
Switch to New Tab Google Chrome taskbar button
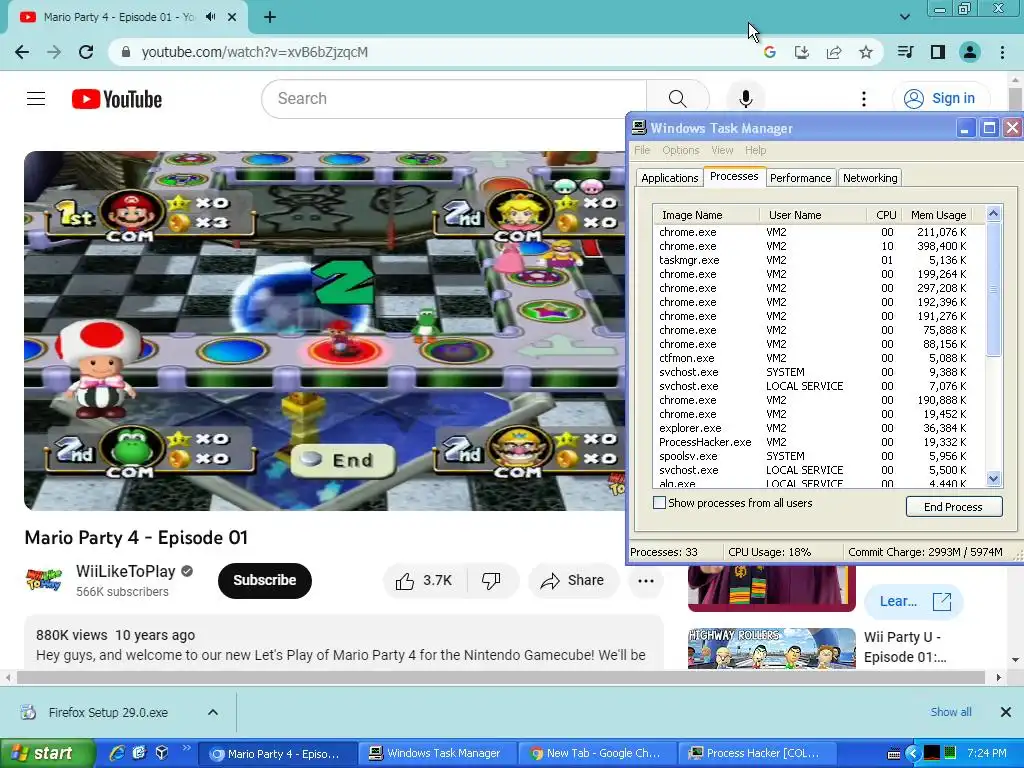(597, 753)
